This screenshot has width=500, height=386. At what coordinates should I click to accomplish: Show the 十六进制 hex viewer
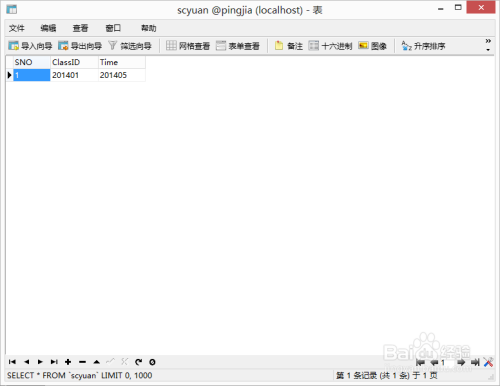(330, 46)
